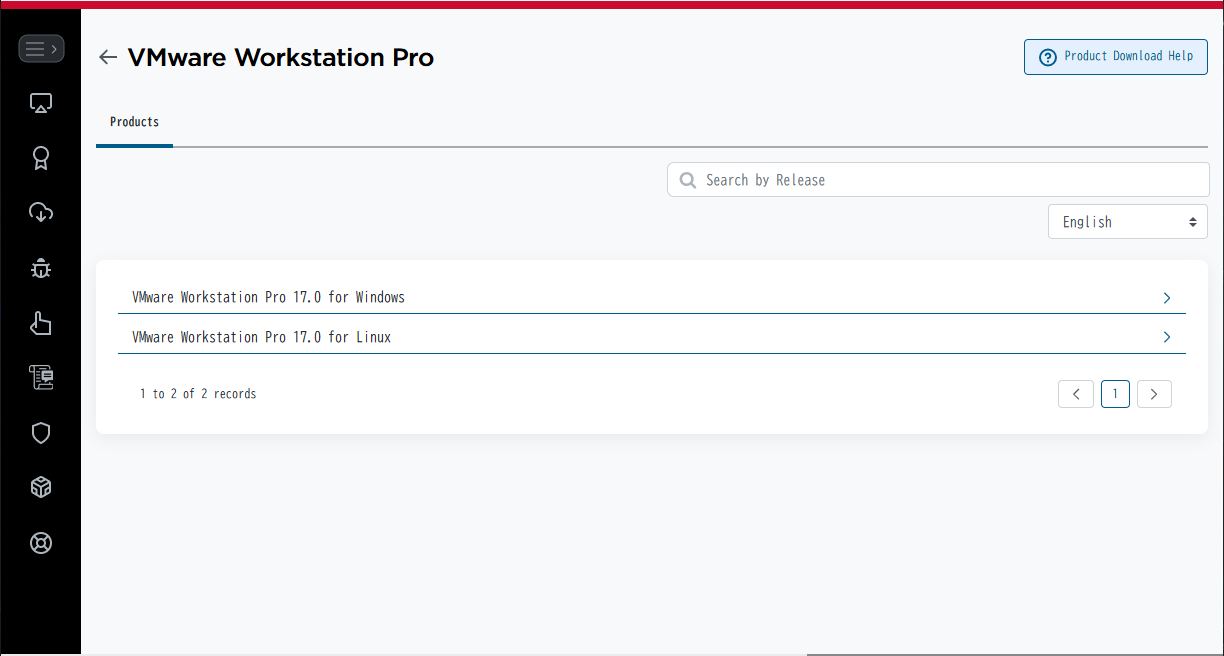Image resolution: width=1224 pixels, height=656 pixels.
Task: Go to next page of records
Action: click(1154, 394)
